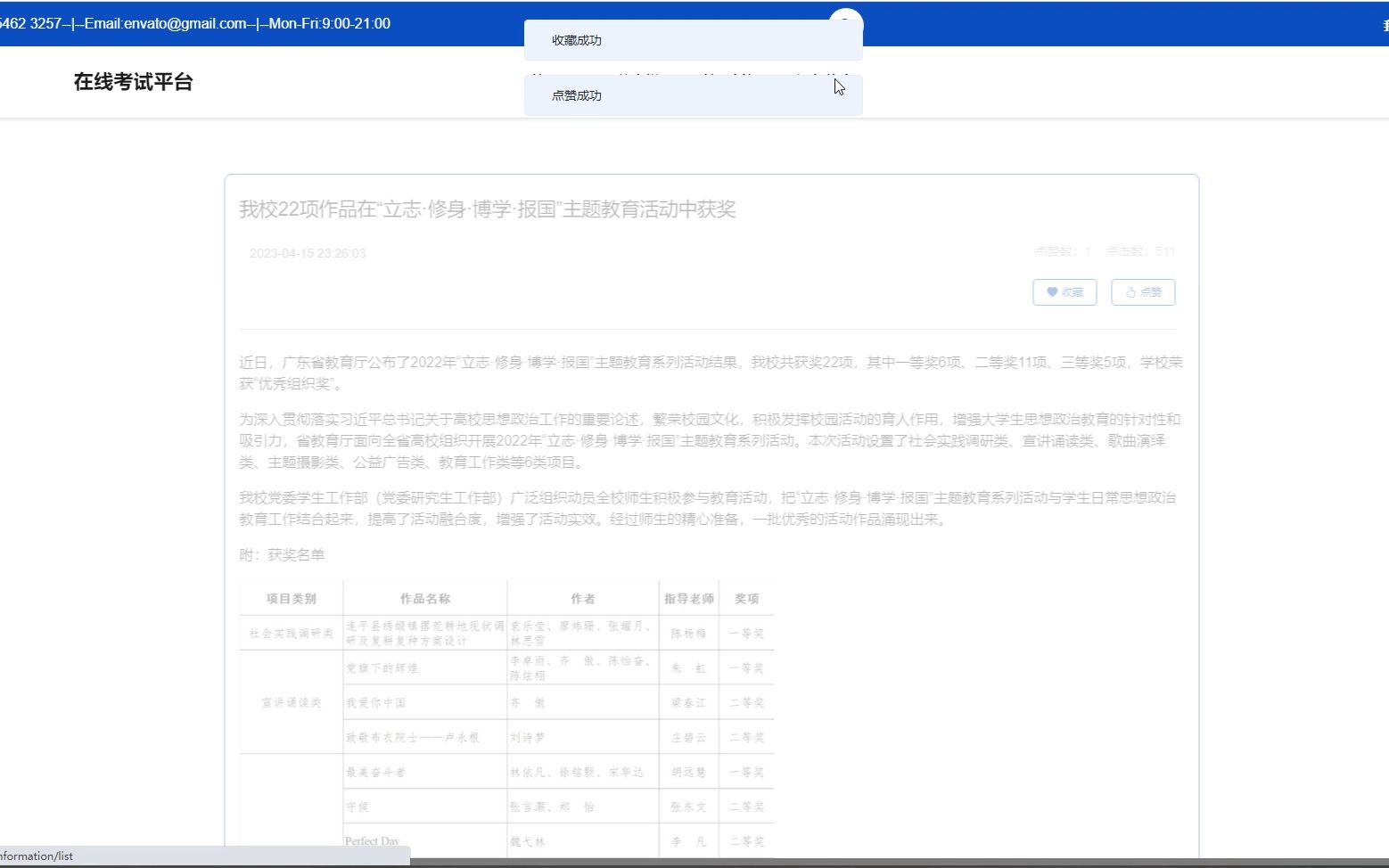The width and height of the screenshot is (1389, 868).
Task: Select the 作品名称 column header
Action: [x=424, y=598]
